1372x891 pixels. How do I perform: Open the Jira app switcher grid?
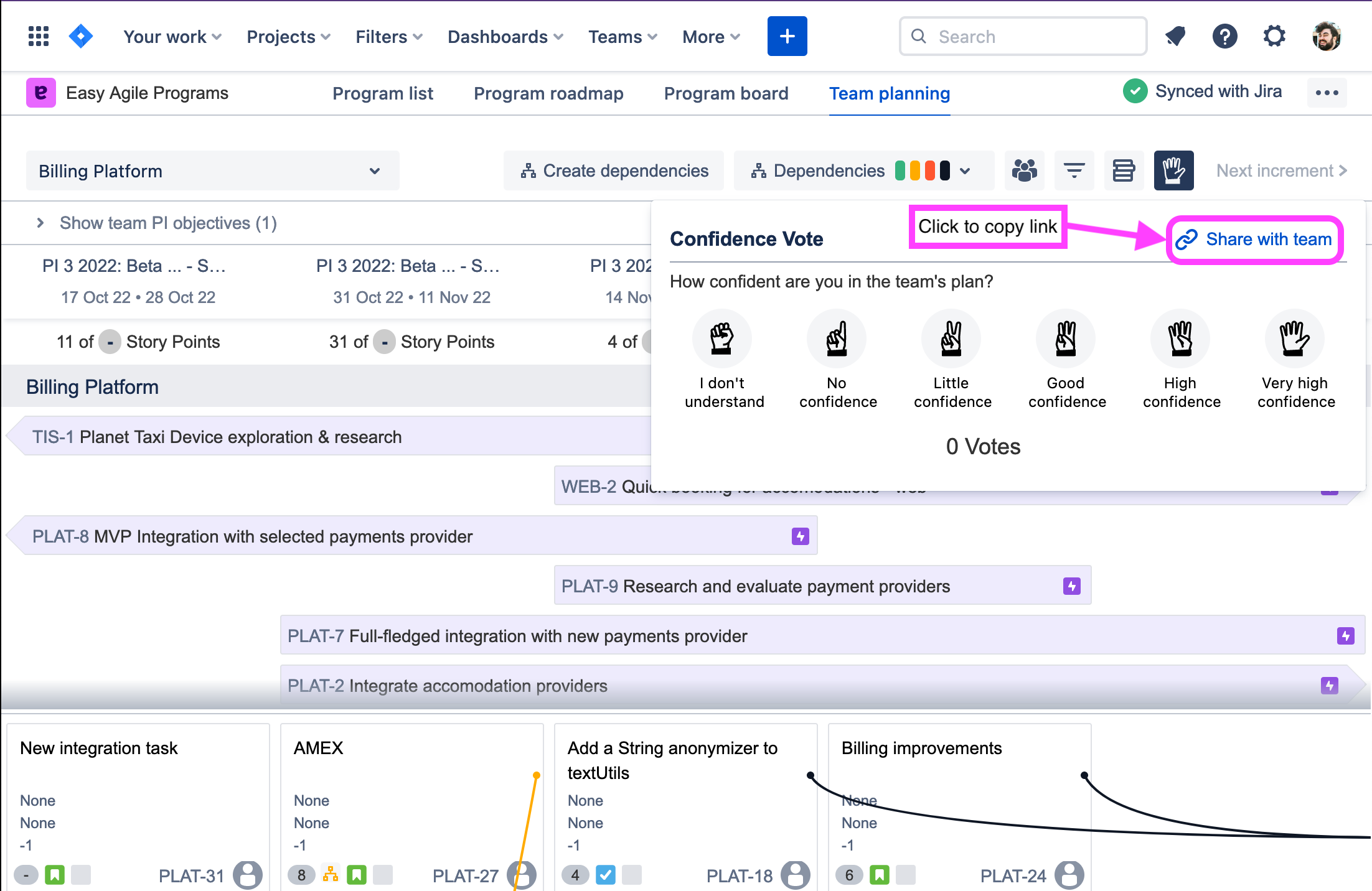[39, 36]
